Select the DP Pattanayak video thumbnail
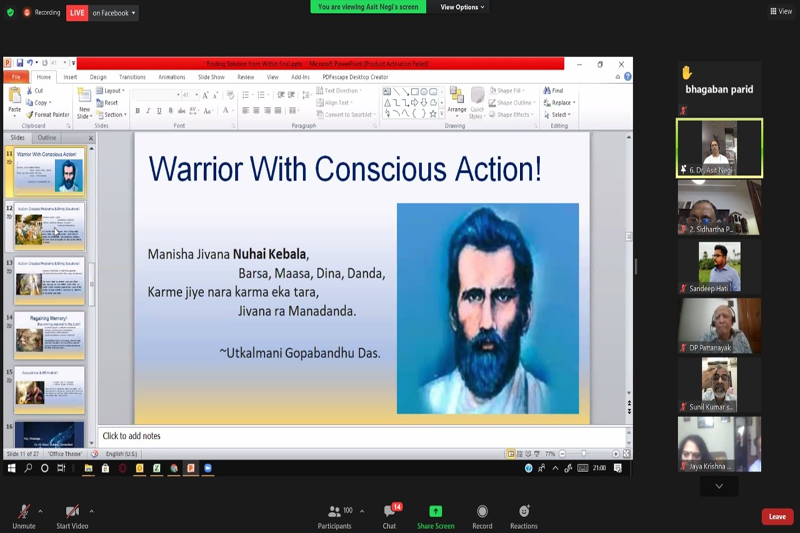Screen dimensions: 800x533 [719, 325]
